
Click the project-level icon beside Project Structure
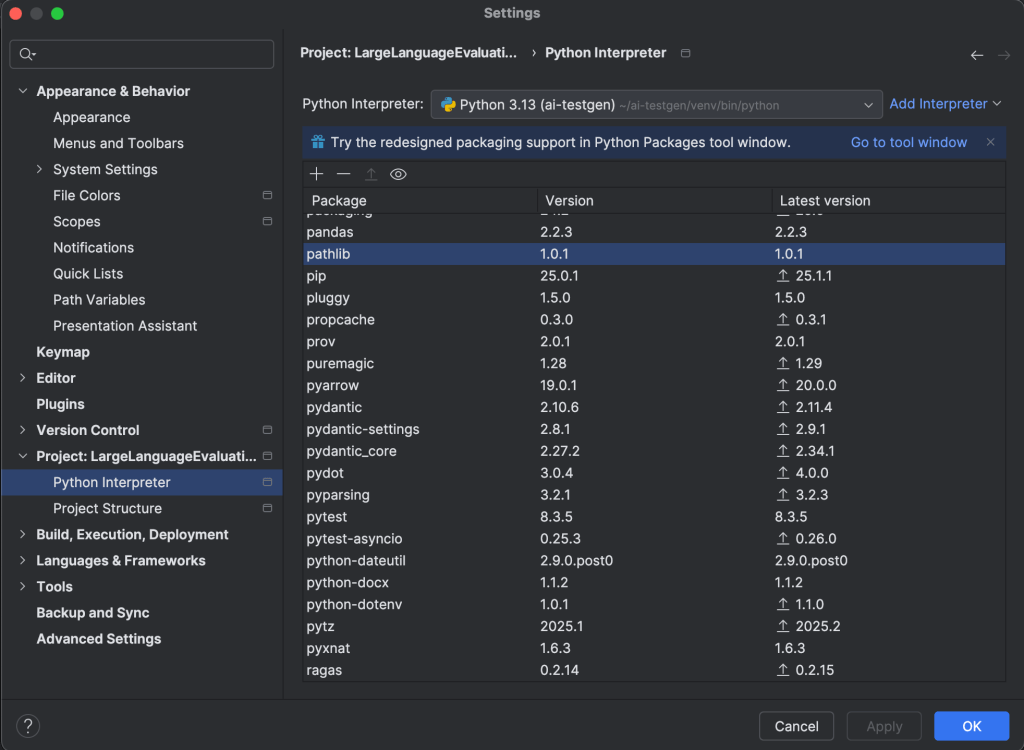(x=267, y=508)
